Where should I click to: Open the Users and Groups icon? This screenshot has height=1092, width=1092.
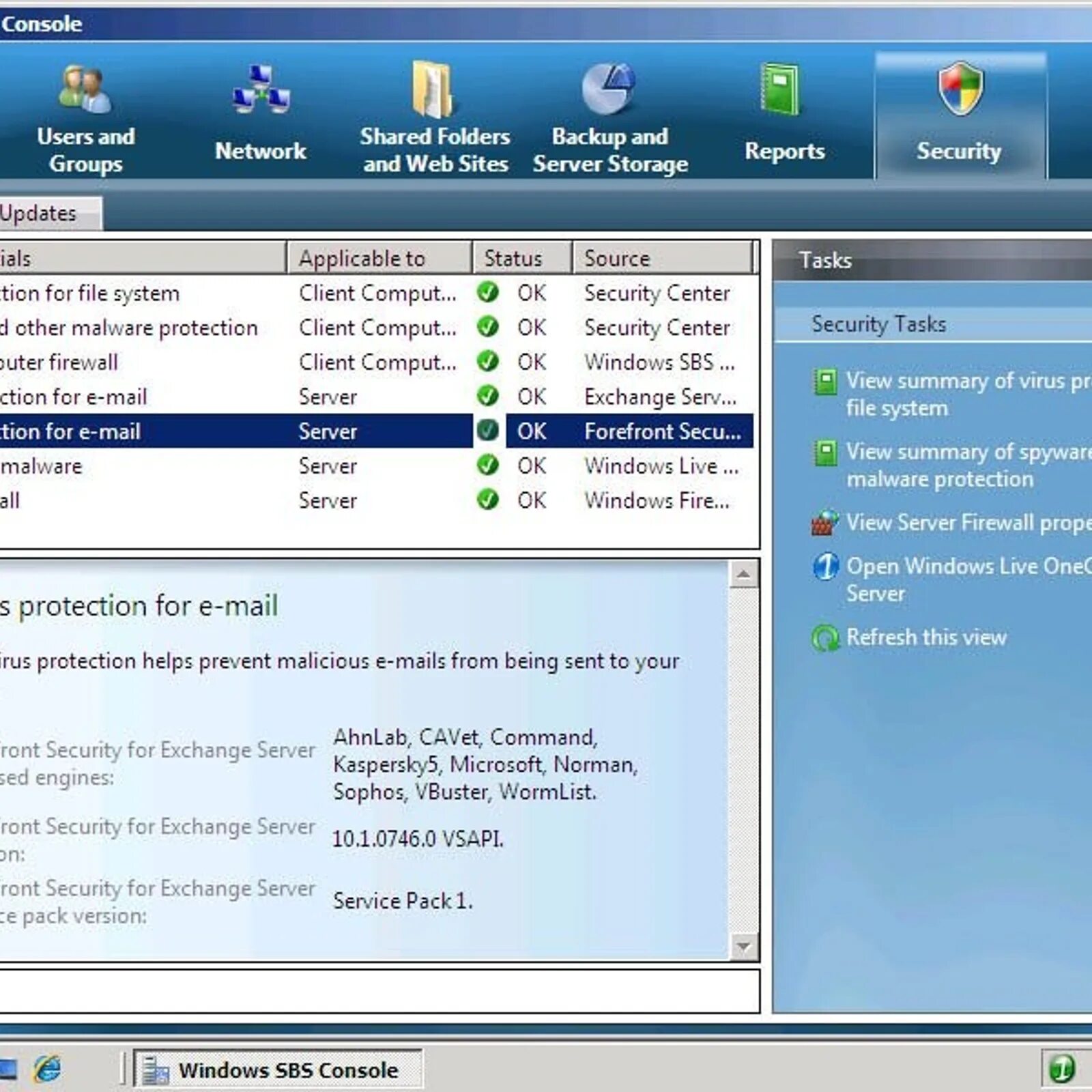85,89
